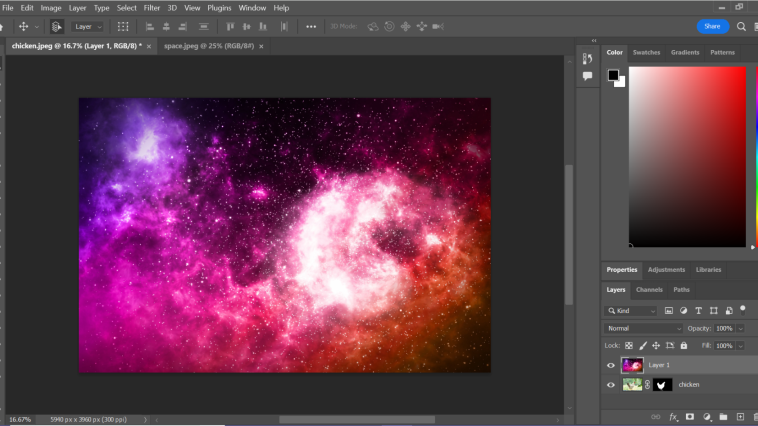
Task: Filter layers by shape layers icon
Action: [714, 311]
